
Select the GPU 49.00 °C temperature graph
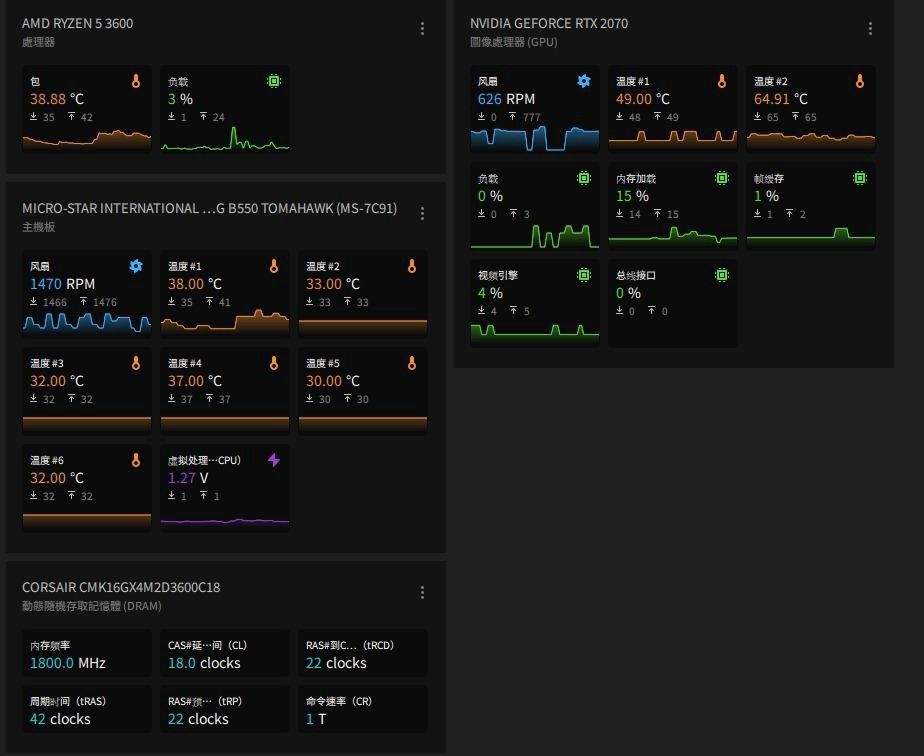pos(672,140)
